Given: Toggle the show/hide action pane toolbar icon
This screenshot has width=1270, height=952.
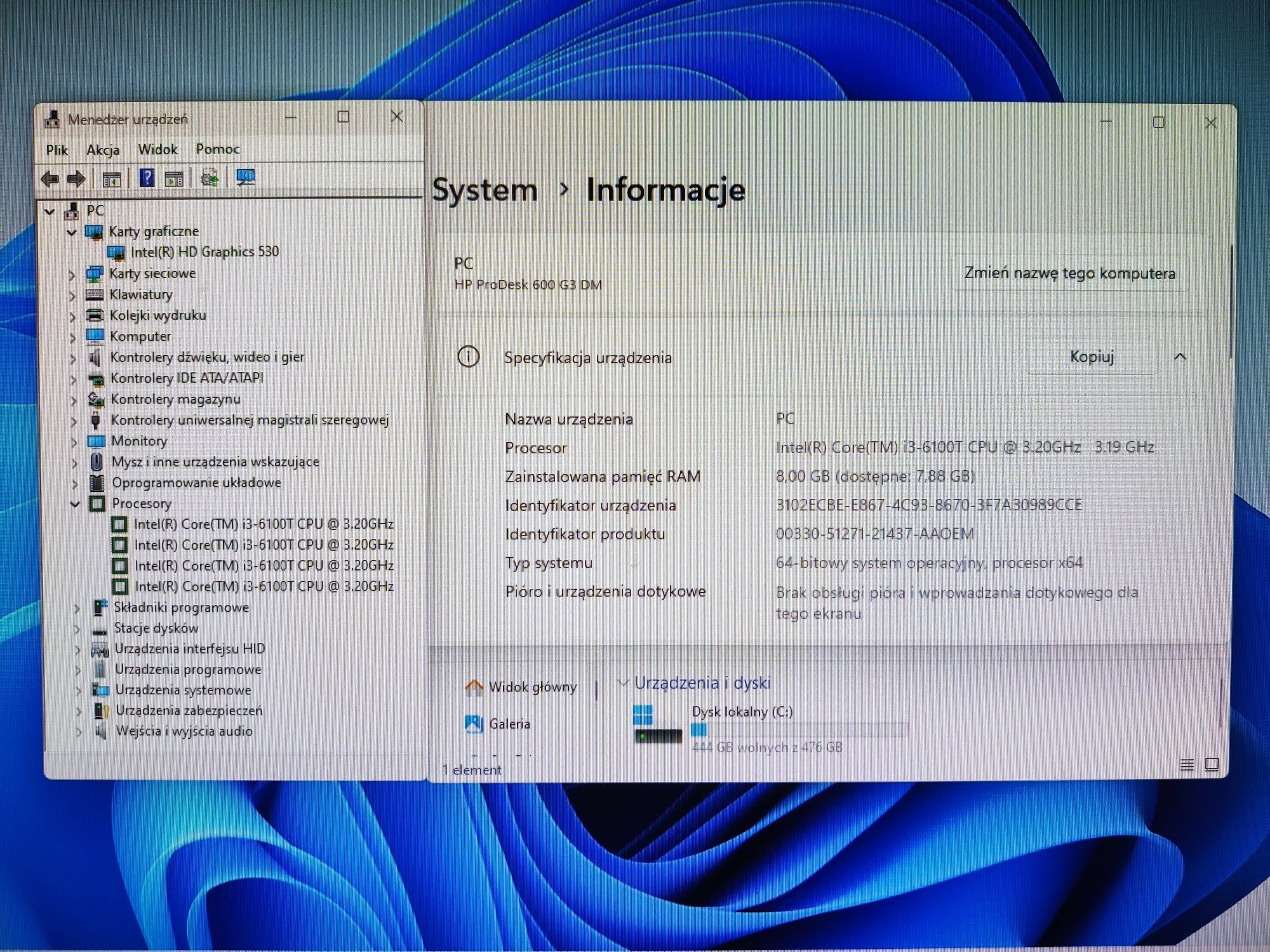Looking at the screenshot, I should 174,179.
